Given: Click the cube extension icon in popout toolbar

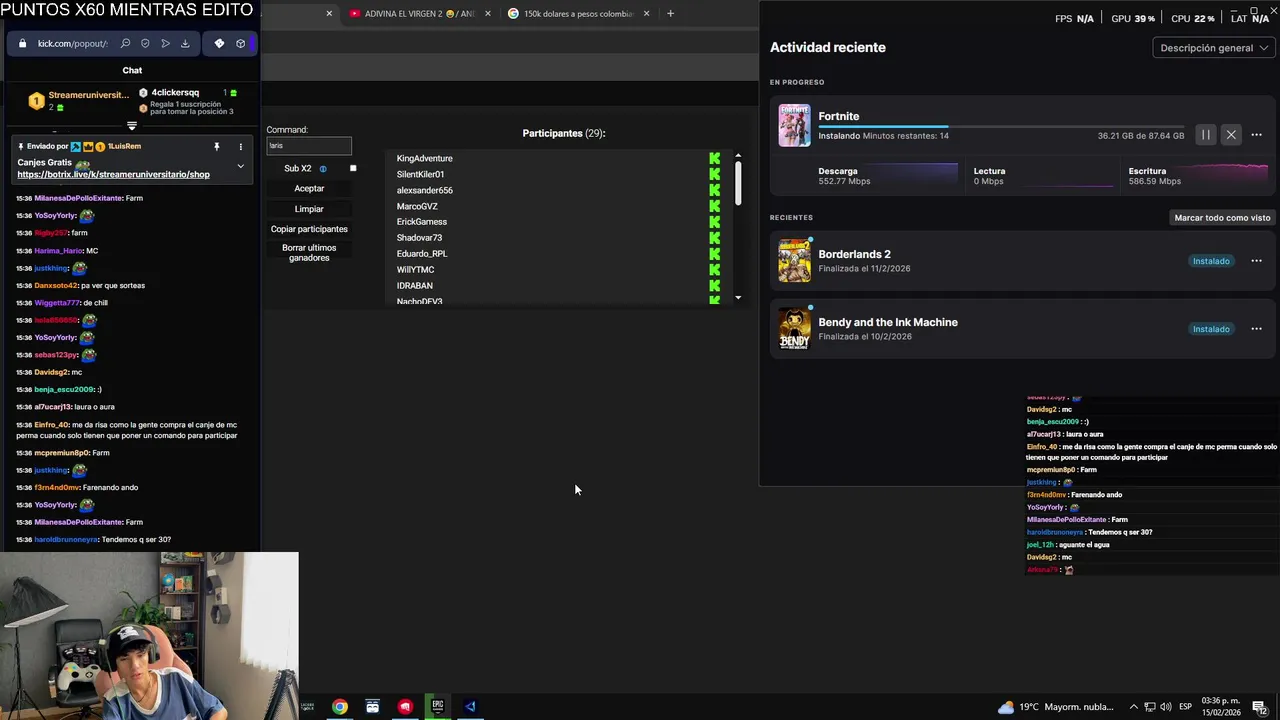Looking at the screenshot, I should pyautogui.click(x=240, y=44).
